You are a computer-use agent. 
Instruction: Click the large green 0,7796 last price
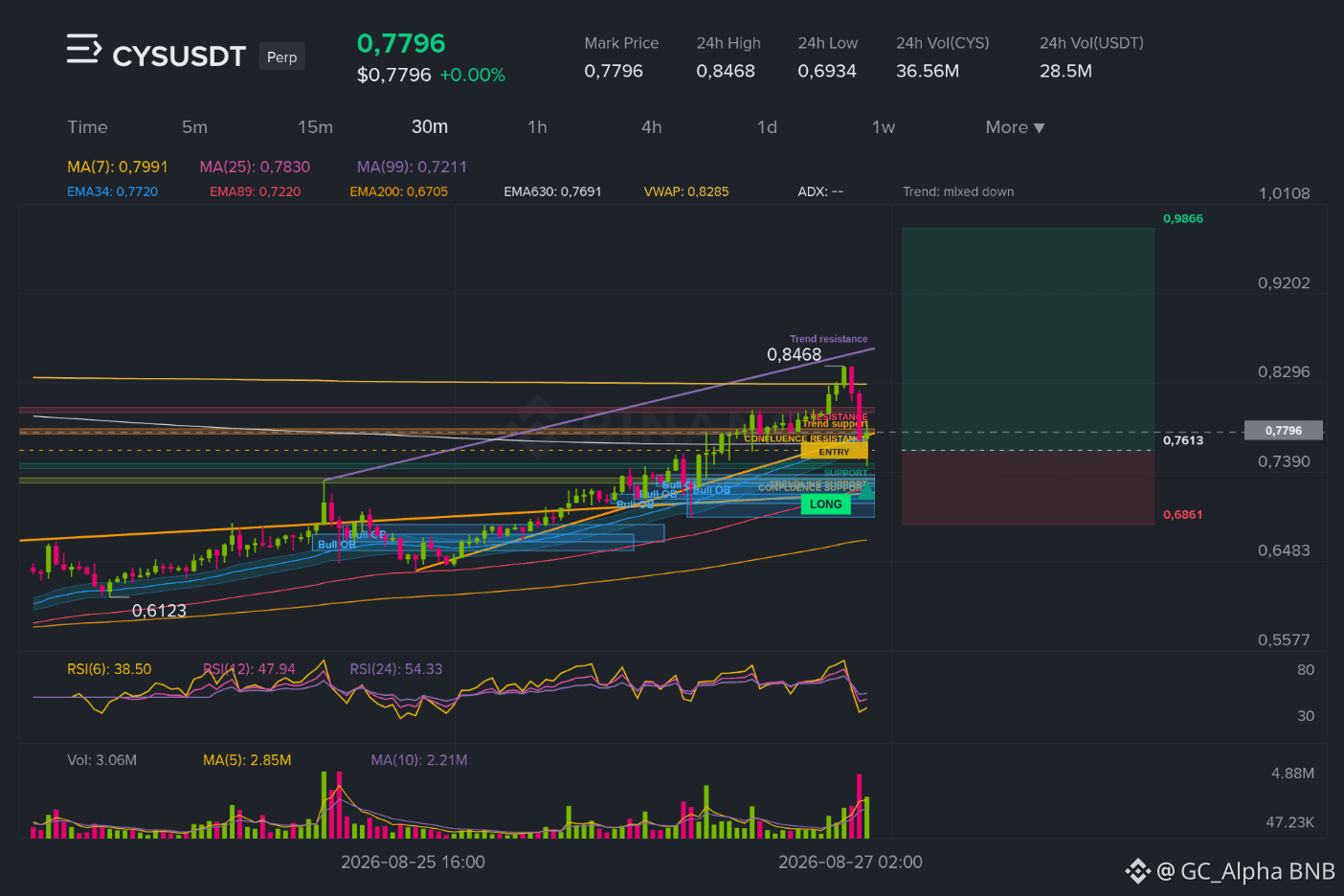(401, 43)
